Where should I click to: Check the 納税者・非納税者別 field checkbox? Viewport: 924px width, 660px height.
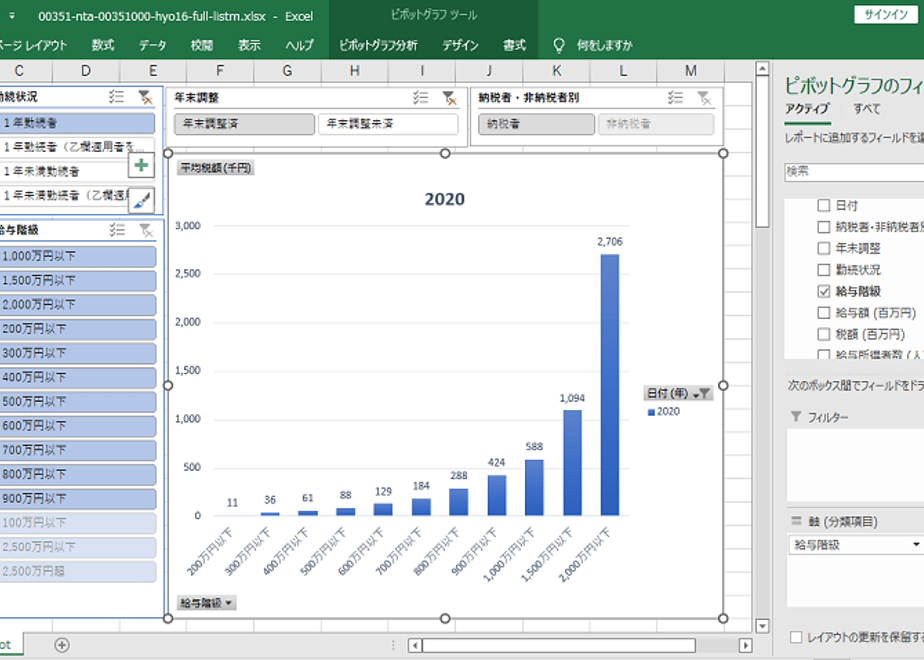(824, 227)
